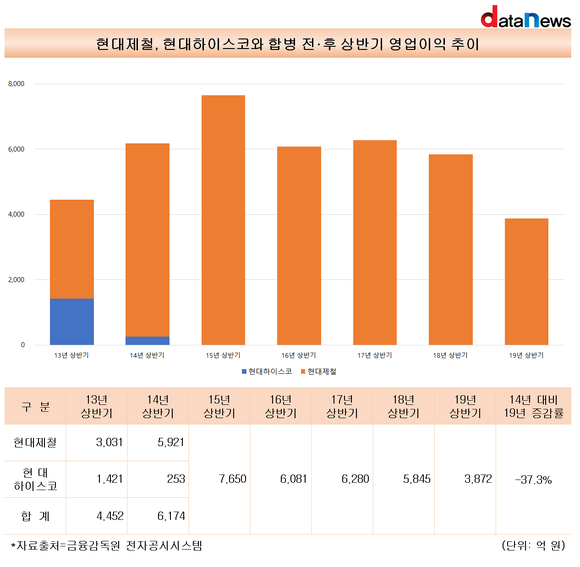The image size is (580, 567).
Task: Click the 17년 상반기 table header
Action: 342,406
